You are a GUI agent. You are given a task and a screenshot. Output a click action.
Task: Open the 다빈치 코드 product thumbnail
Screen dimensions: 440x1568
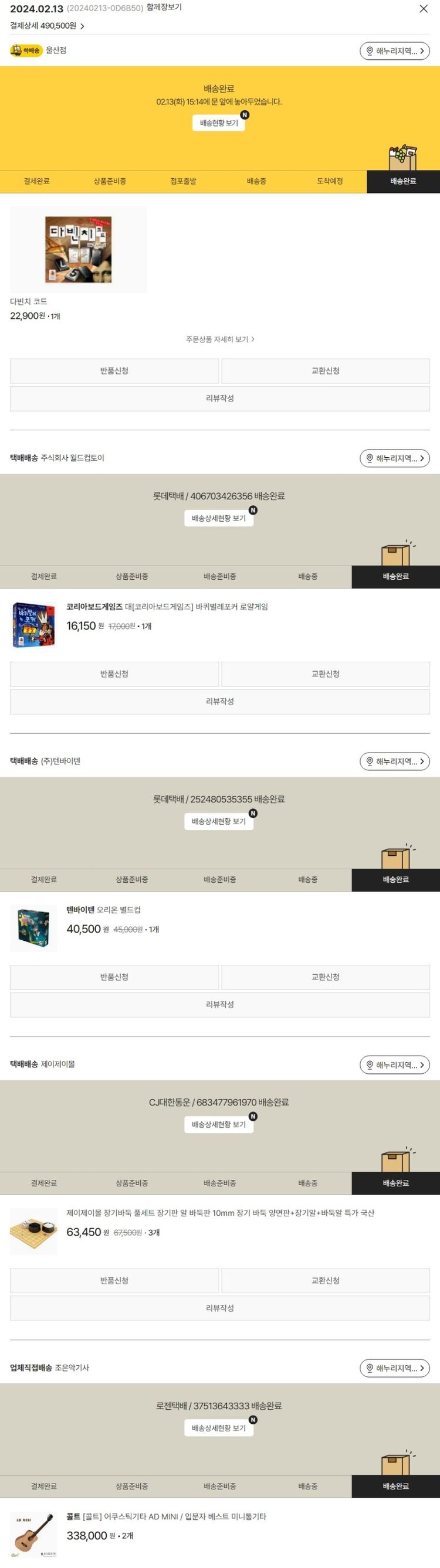click(x=79, y=250)
